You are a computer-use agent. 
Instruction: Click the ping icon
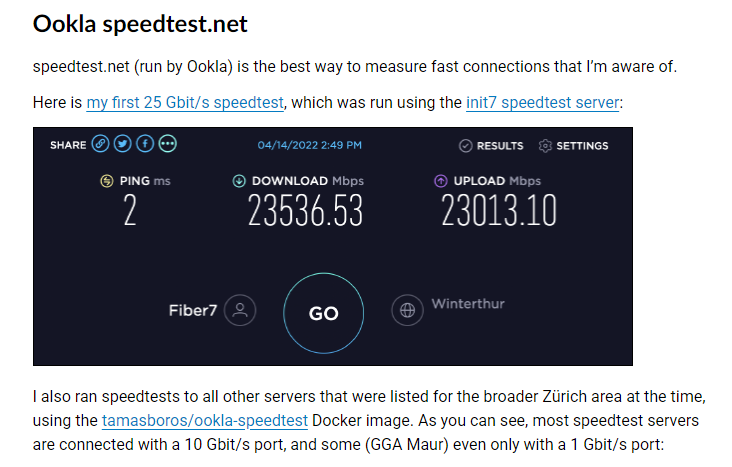point(107,181)
